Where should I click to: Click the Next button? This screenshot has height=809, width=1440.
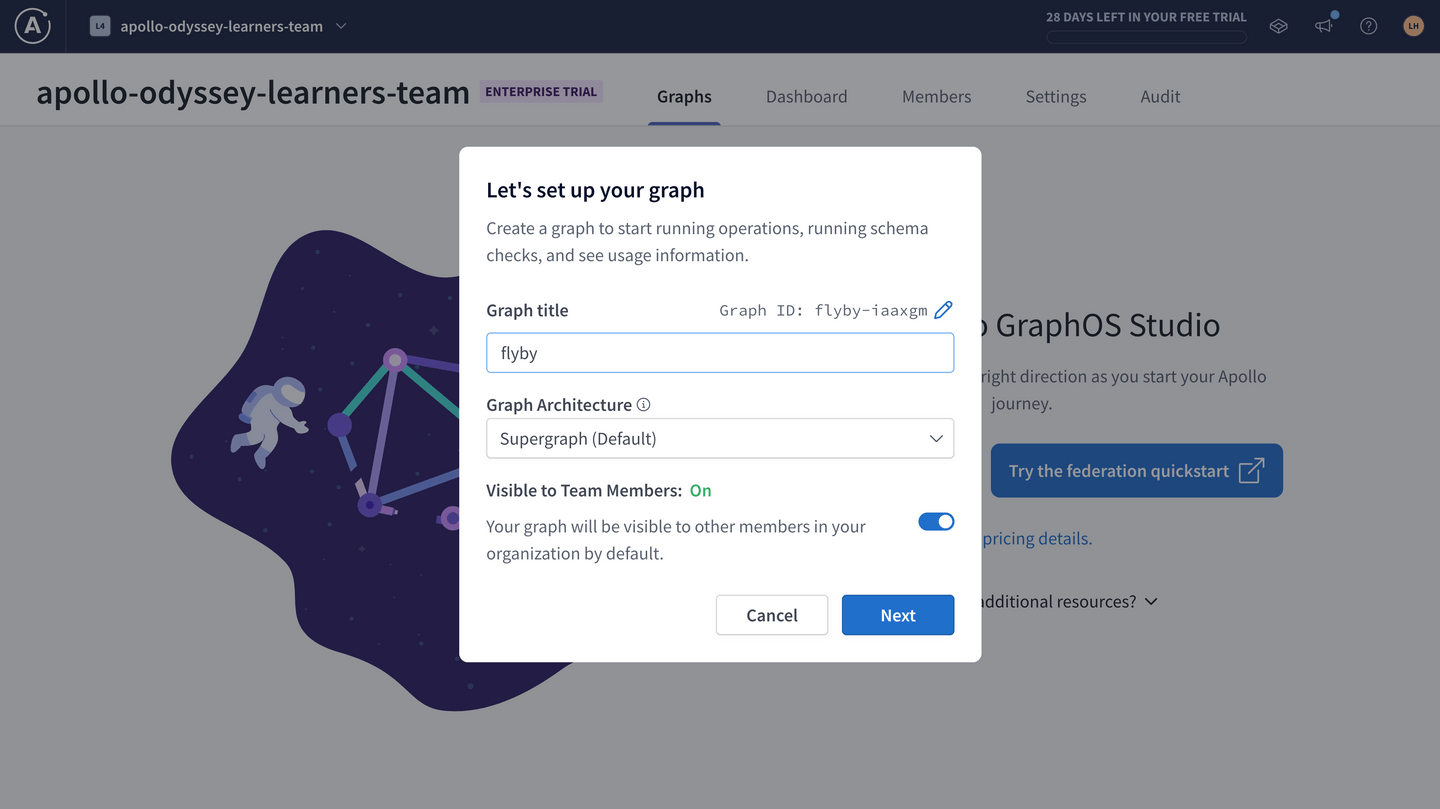[x=897, y=615]
